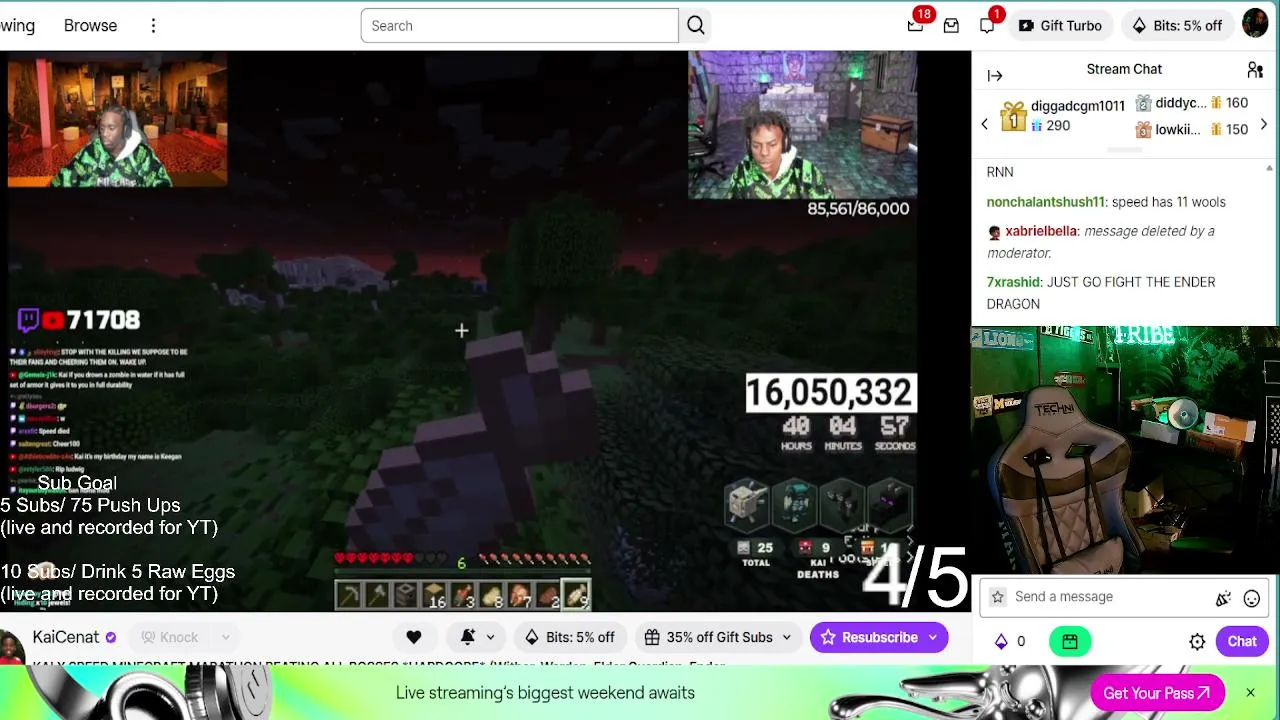Screen dimensions: 1280x720
Task: Click 'JUST GO FIGHT THE ENDER DRAGON' message
Action: coord(1101,293)
